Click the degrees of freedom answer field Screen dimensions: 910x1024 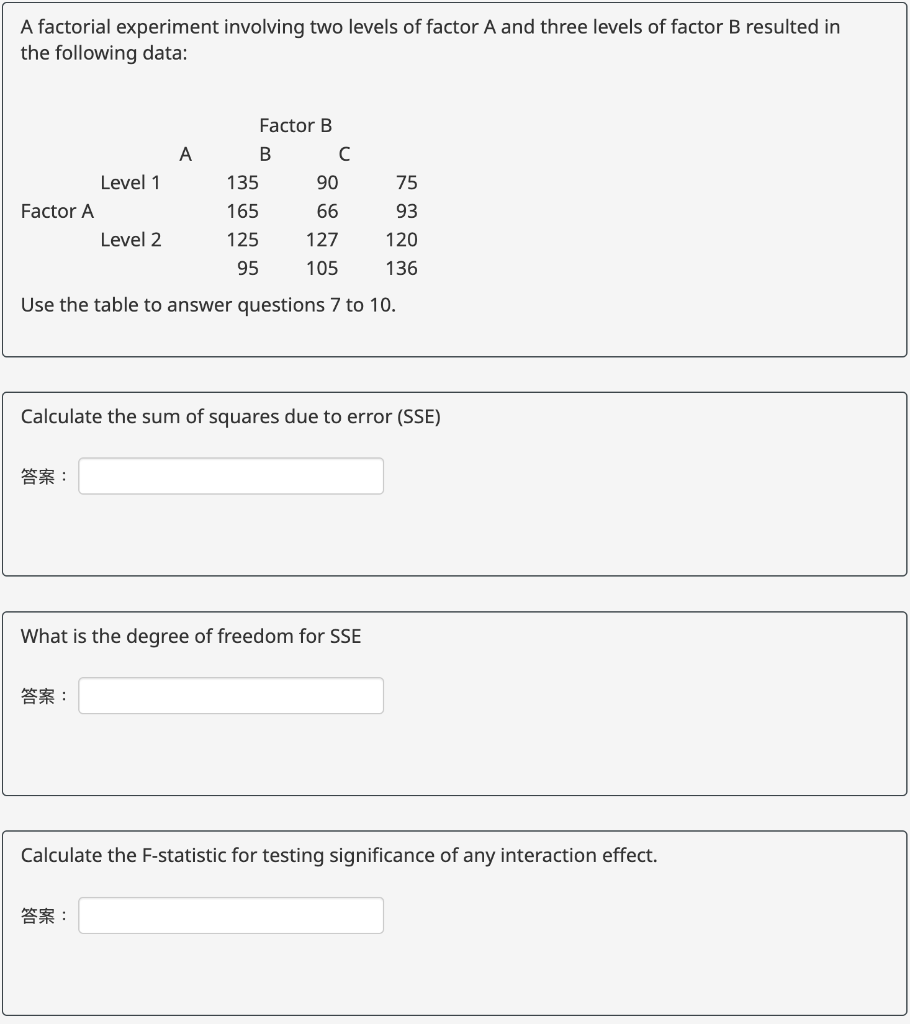point(230,695)
